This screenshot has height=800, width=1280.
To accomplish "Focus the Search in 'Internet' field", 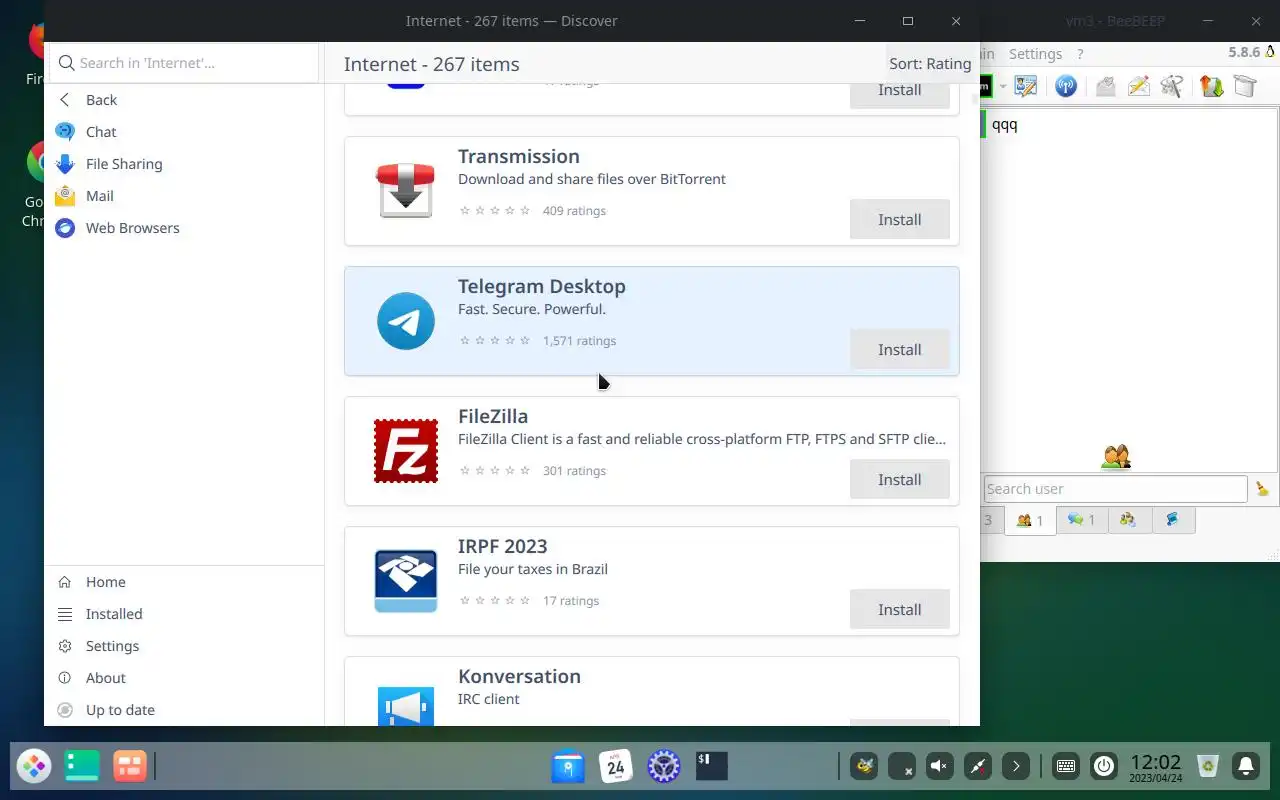I will coord(184,63).
